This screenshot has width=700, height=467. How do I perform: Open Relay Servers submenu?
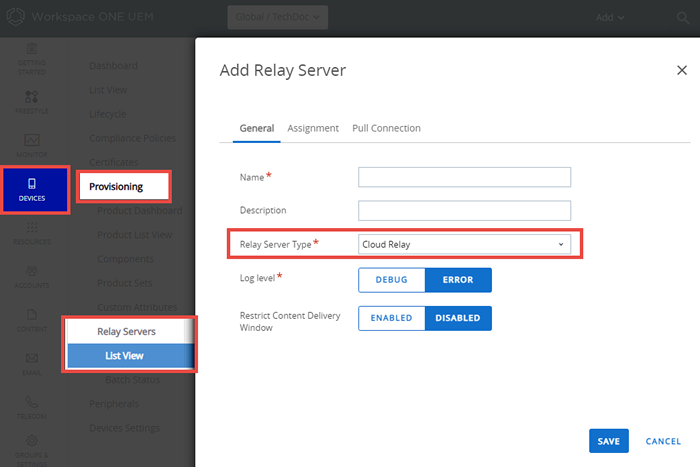click(126, 332)
